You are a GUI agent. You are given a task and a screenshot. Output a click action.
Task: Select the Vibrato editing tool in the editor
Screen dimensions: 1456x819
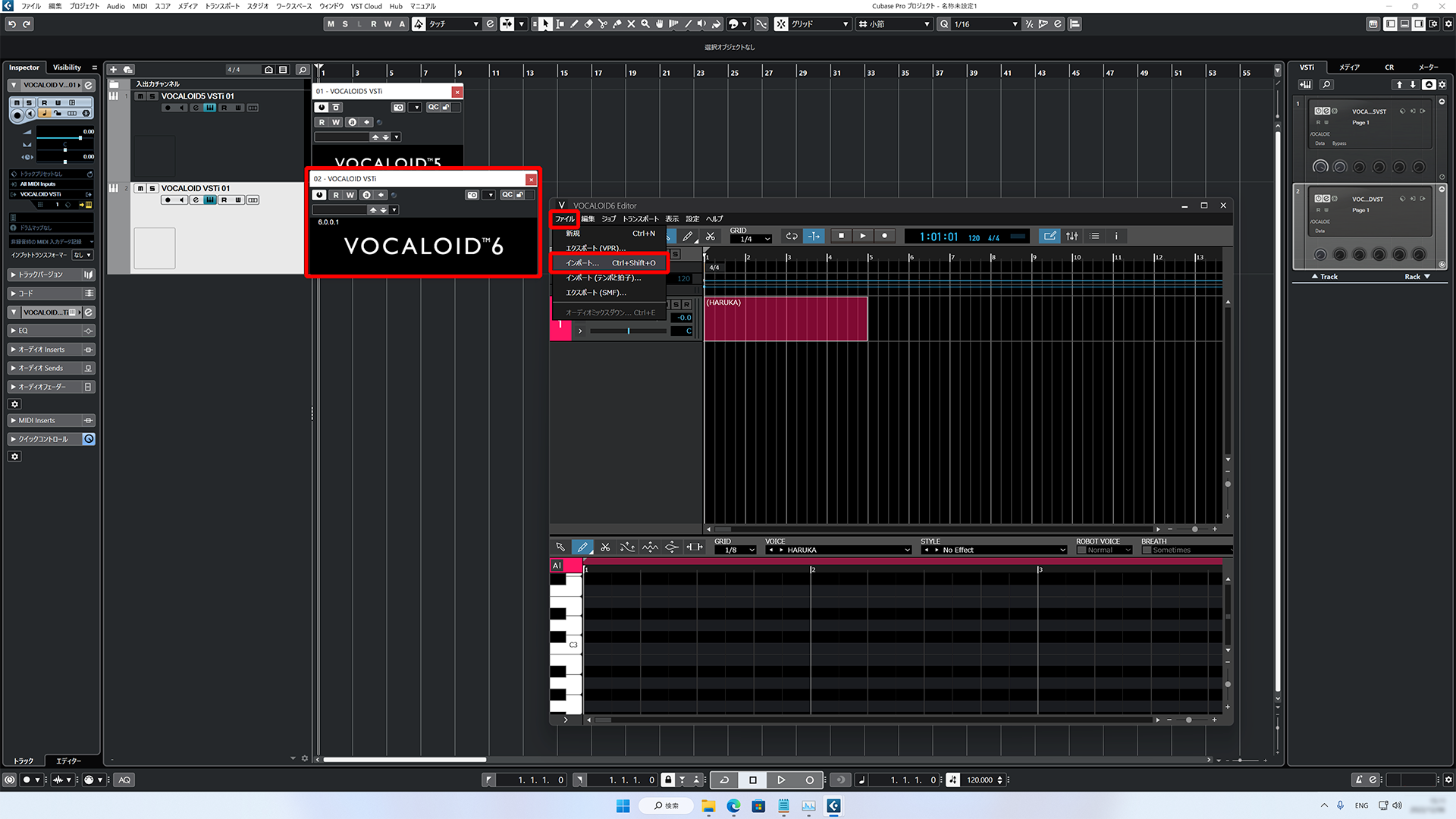coord(650,547)
